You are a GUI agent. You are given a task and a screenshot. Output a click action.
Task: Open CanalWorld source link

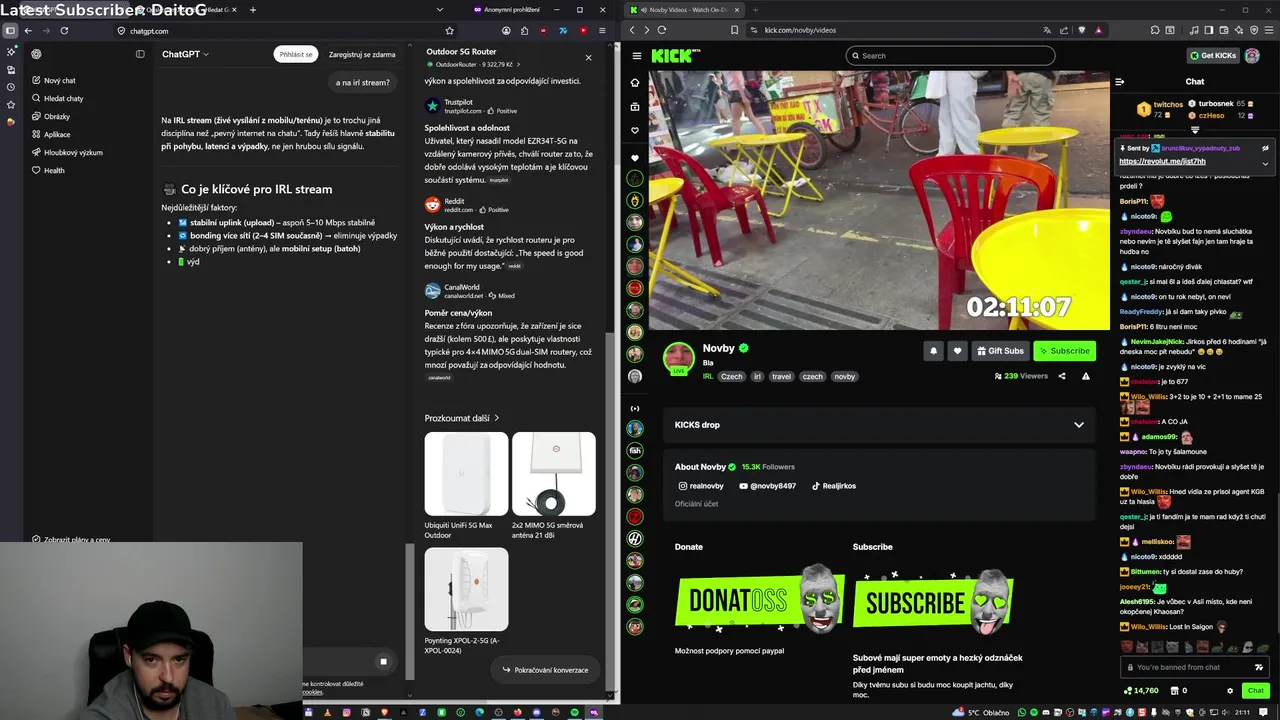point(470,291)
